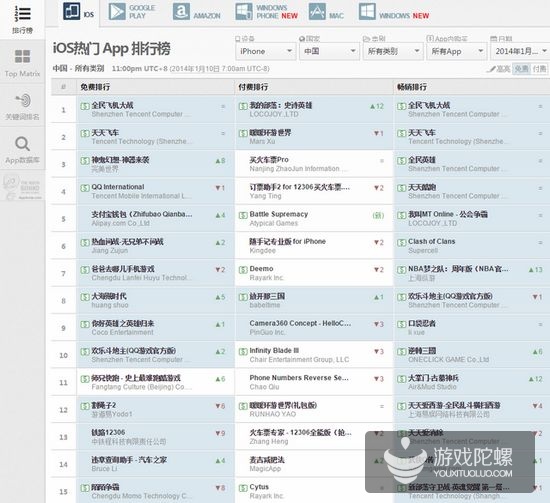The image size is (550, 503).
Task: Open QQ International app entry
Action: pyautogui.click(x=118, y=187)
